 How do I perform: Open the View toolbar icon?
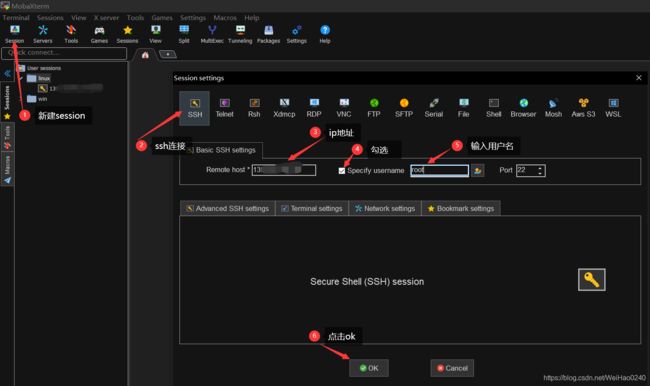click(155, 34)
